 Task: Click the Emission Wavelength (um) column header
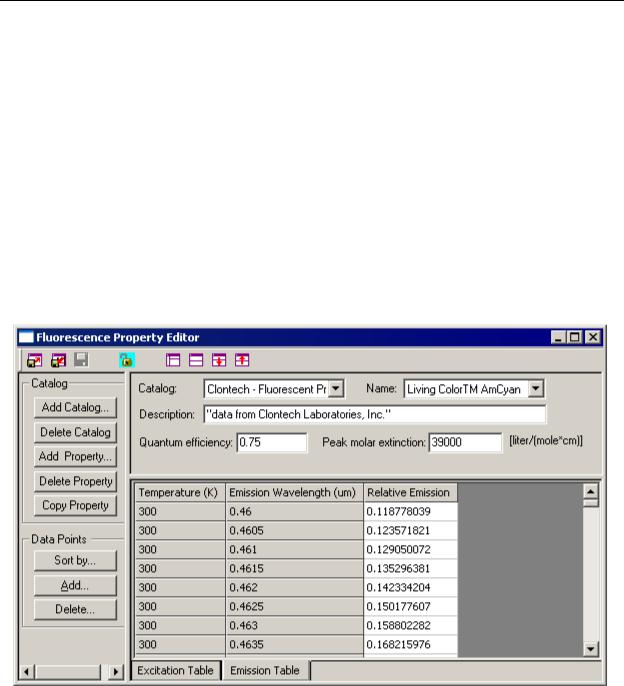[x=294, y=493]
